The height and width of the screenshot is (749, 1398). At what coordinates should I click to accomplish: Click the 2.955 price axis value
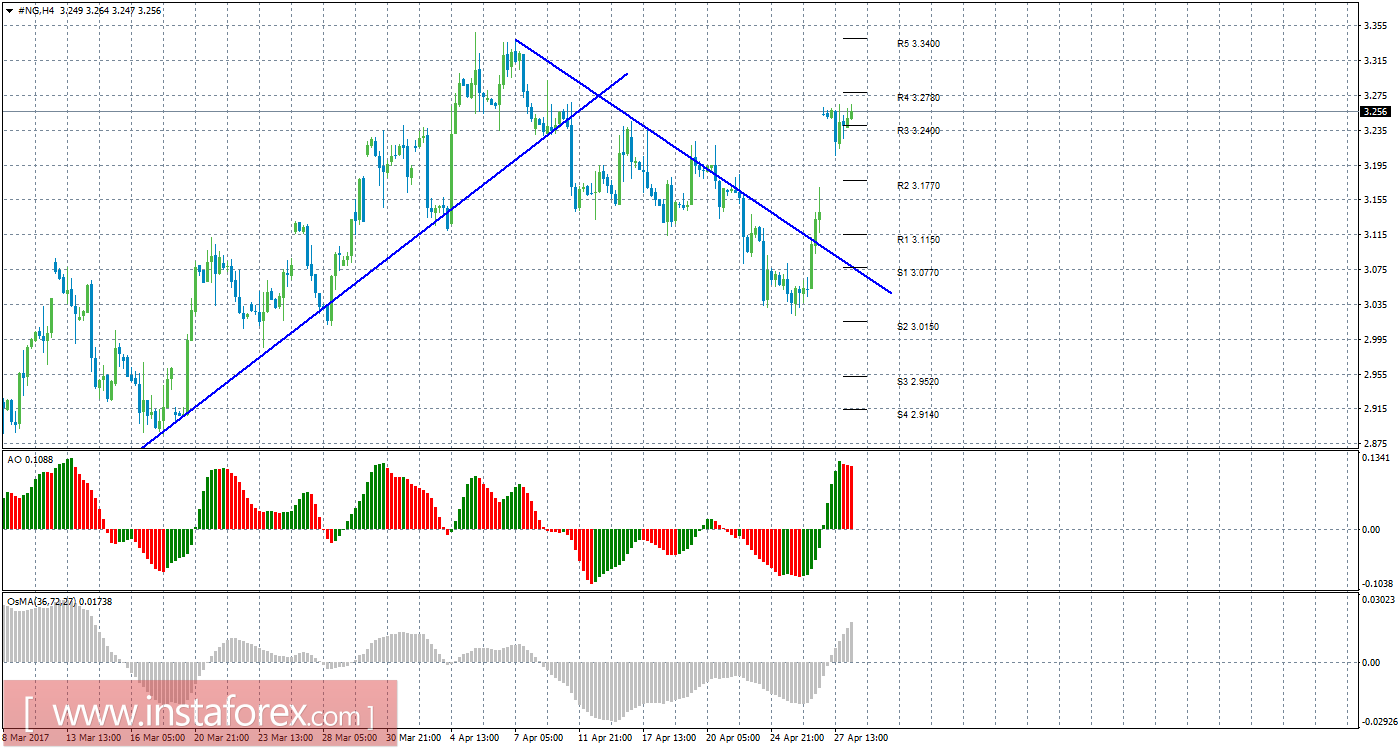pyautogui.click(x=1375, y=374)
